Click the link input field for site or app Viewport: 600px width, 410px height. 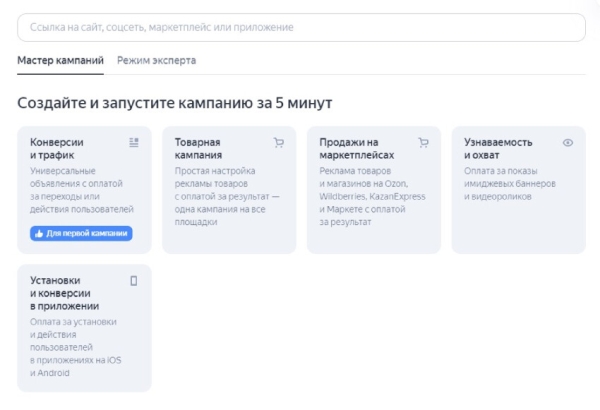(x=301, y=28)
